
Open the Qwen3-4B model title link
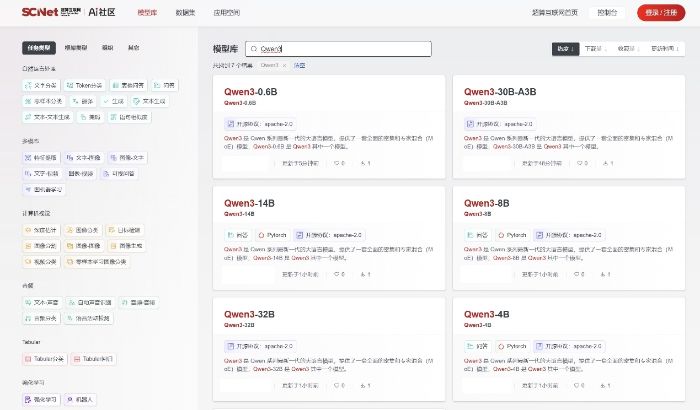(487, 314)
